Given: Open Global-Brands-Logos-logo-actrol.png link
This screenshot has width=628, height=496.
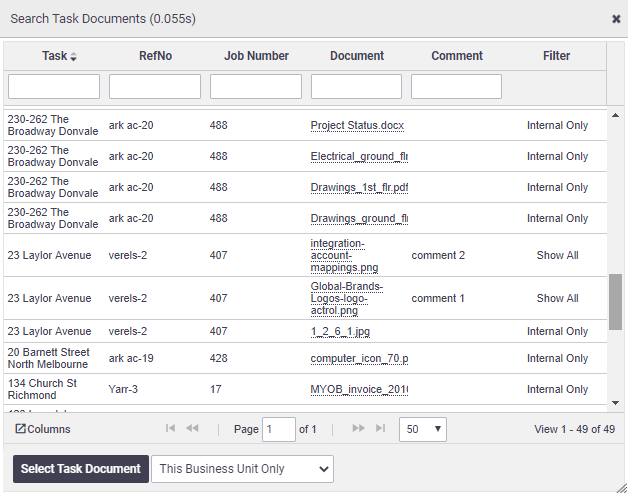Looking at the screenshot, I should pos(347,298).
